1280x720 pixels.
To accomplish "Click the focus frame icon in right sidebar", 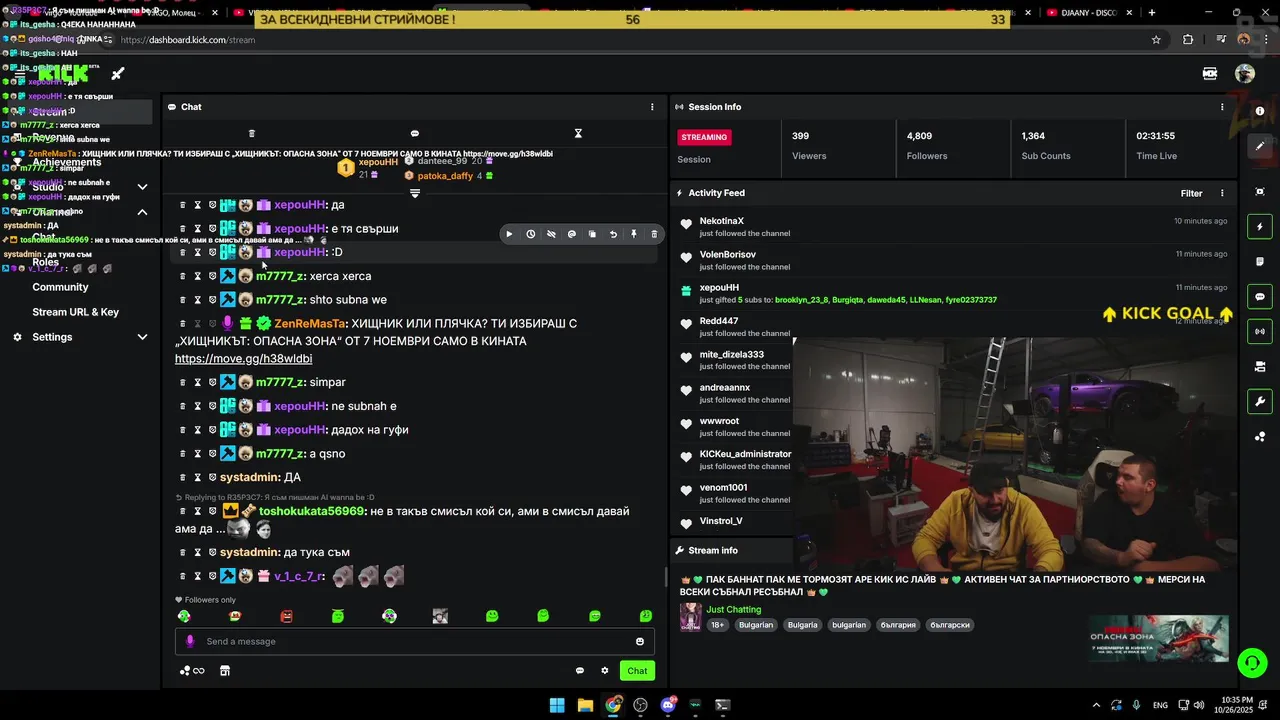I will coord(1260,191).
